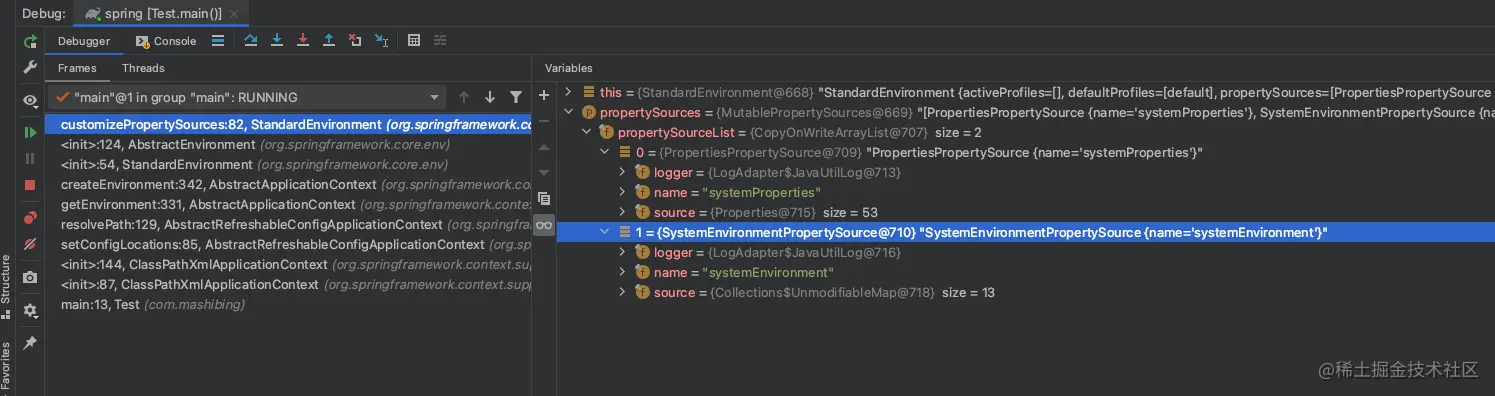The height and width of the screenshot is (396, 1495).
Task: Open View Breakpoints red circles icon
Action: 30,218
